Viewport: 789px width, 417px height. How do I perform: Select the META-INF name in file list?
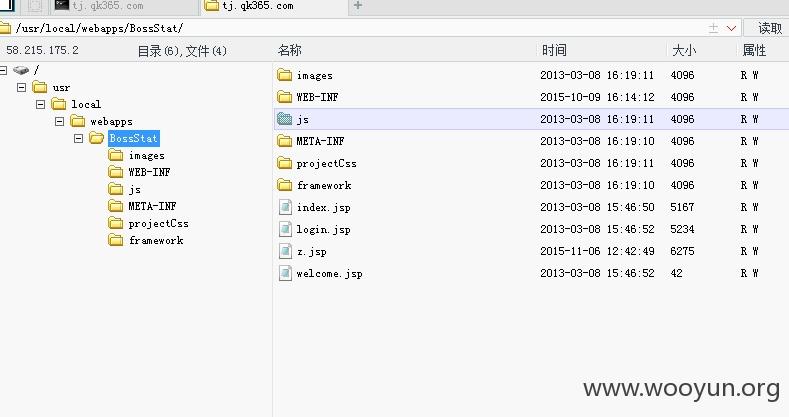(x=320, y=141)
